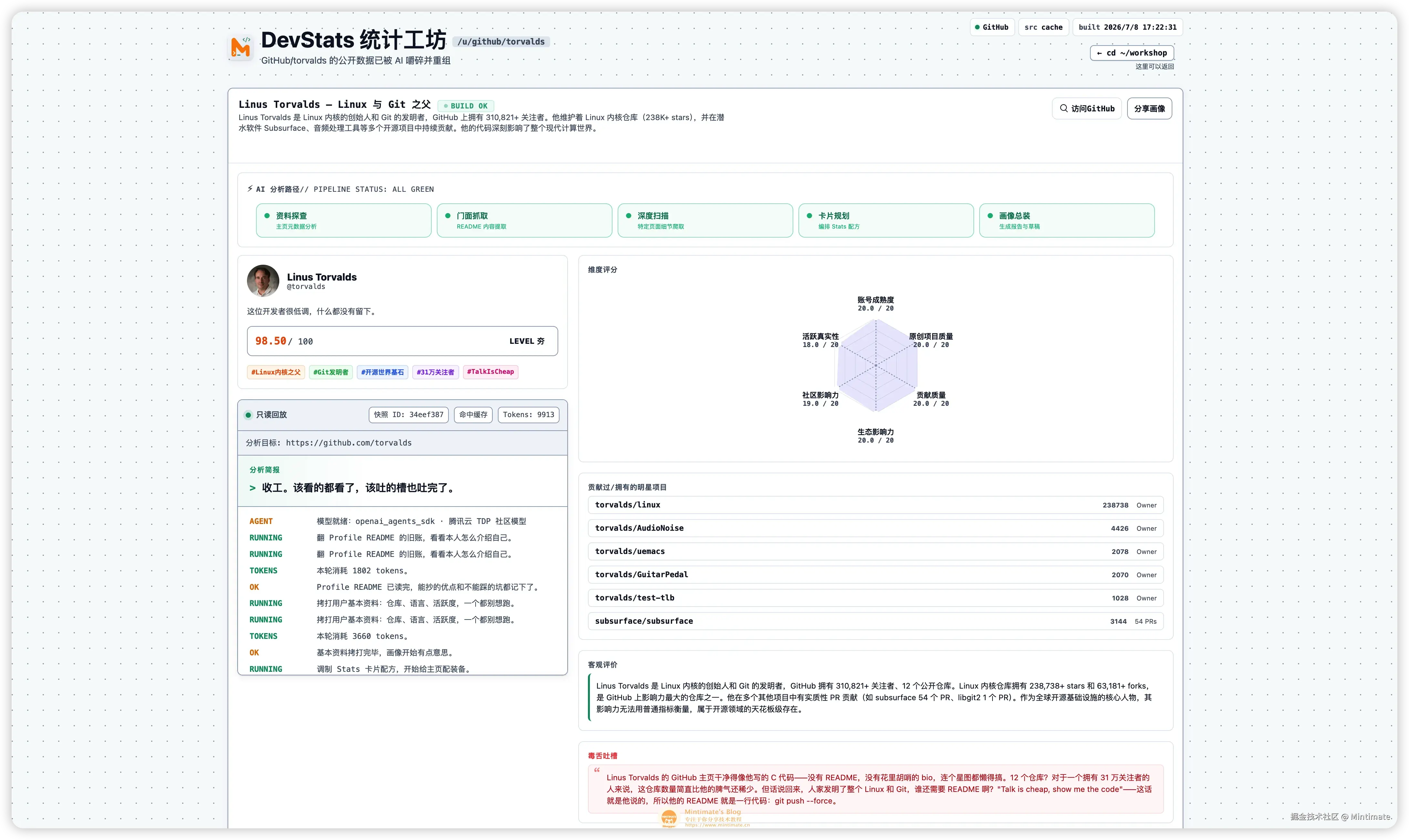Click the OK log row Profile README 已读完

[x=403, y=587]
